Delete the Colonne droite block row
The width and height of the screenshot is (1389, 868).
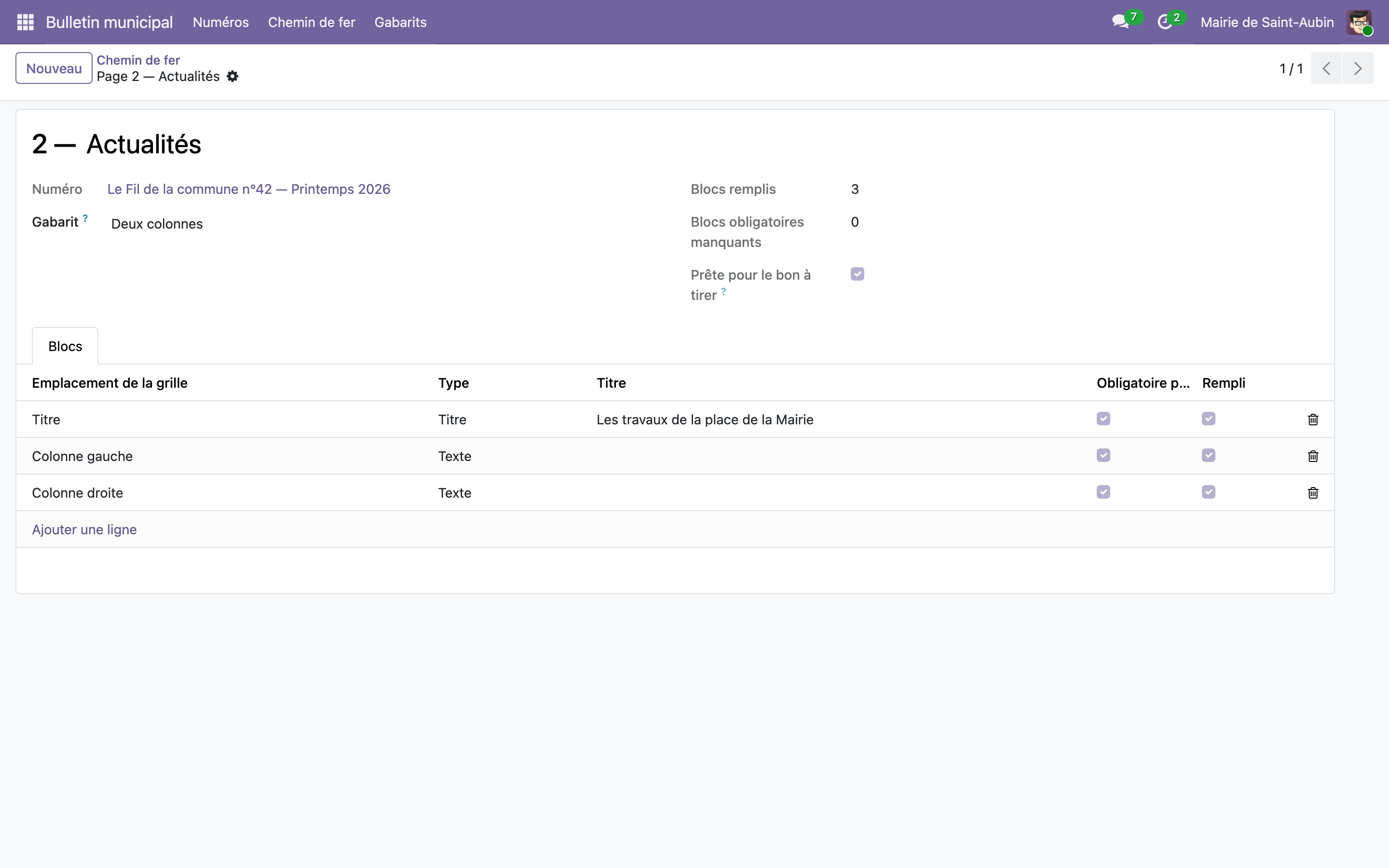pyautogui.click(x=1313, y=493)
